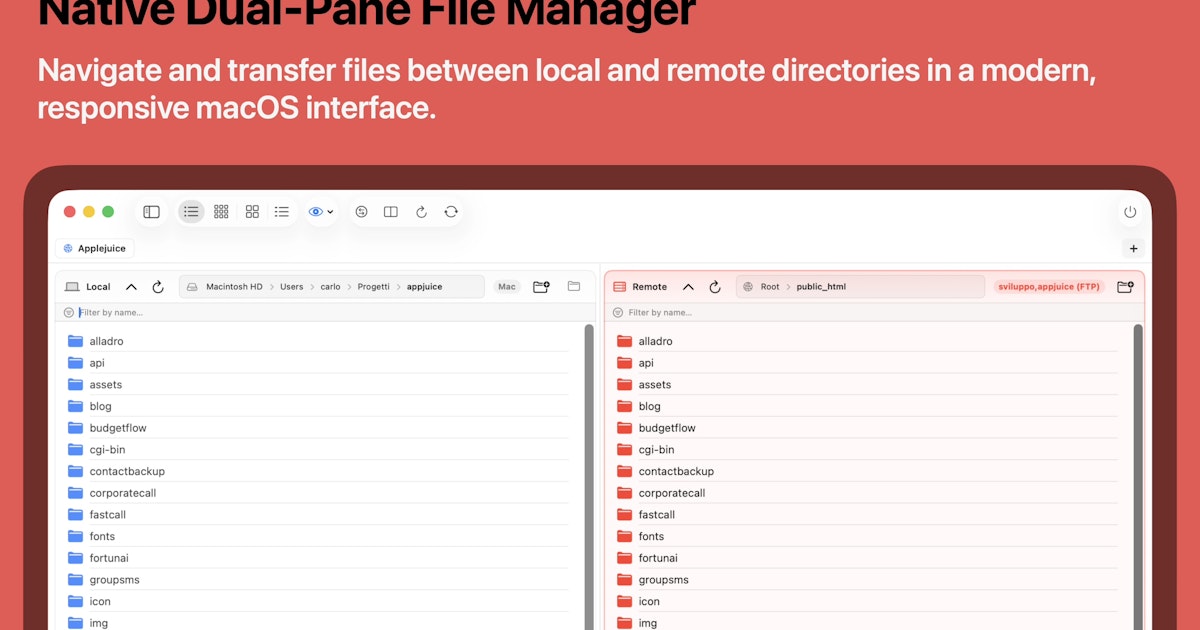The image size is (1200, 630).
Task: Select the local contactbackup folder
Action: pyautogui.click(x=318, y=471)
